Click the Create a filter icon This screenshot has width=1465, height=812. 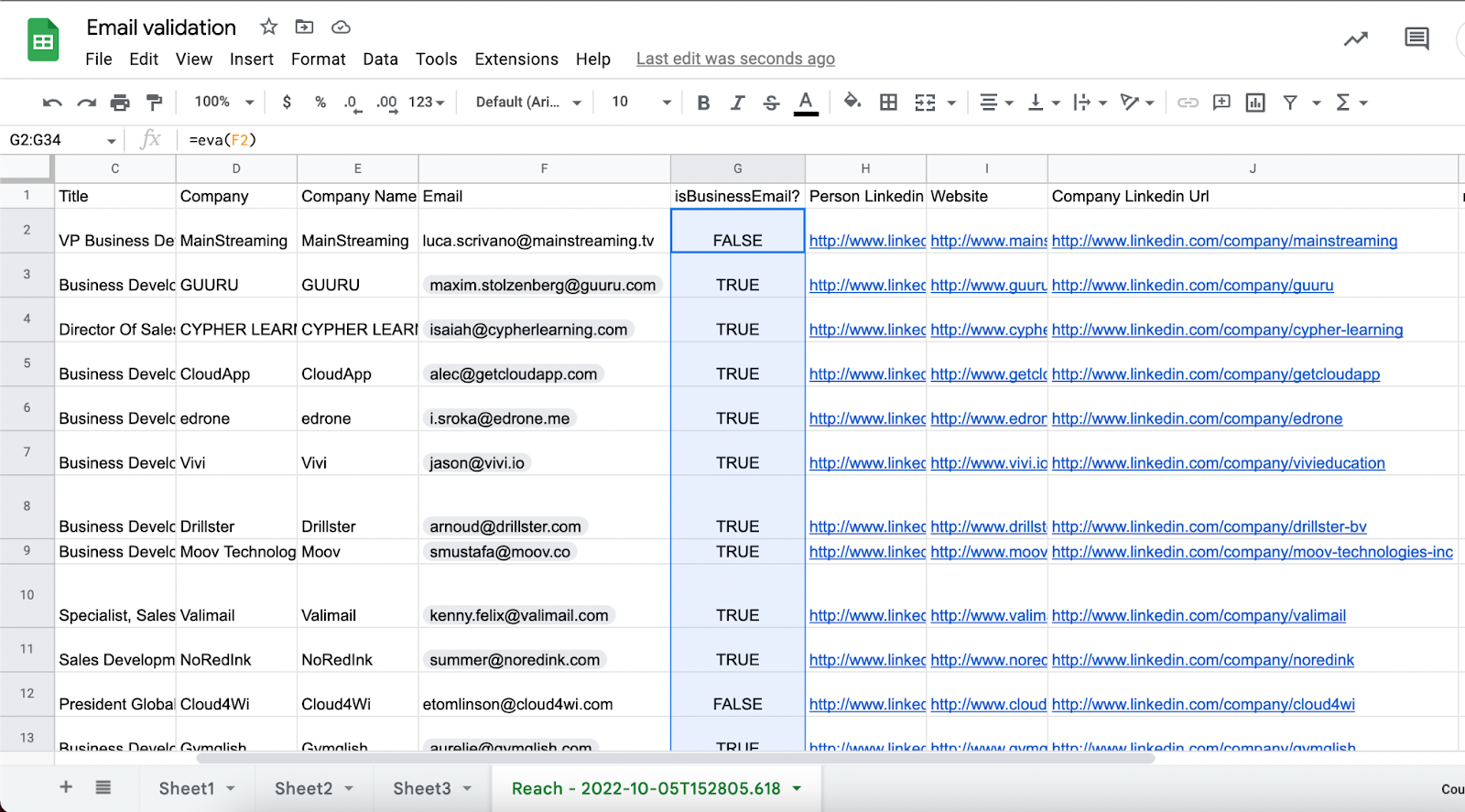[x=1290, y=103]
